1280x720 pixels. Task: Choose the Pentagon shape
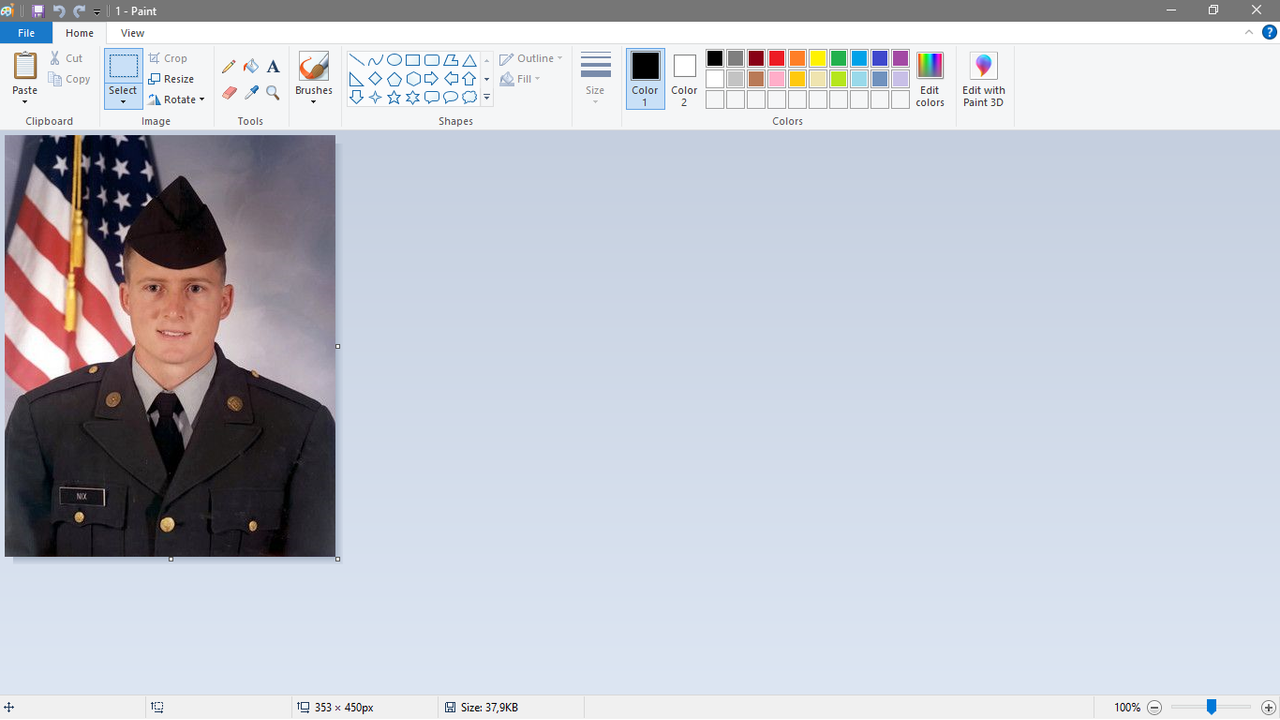[x=394, y=79]
